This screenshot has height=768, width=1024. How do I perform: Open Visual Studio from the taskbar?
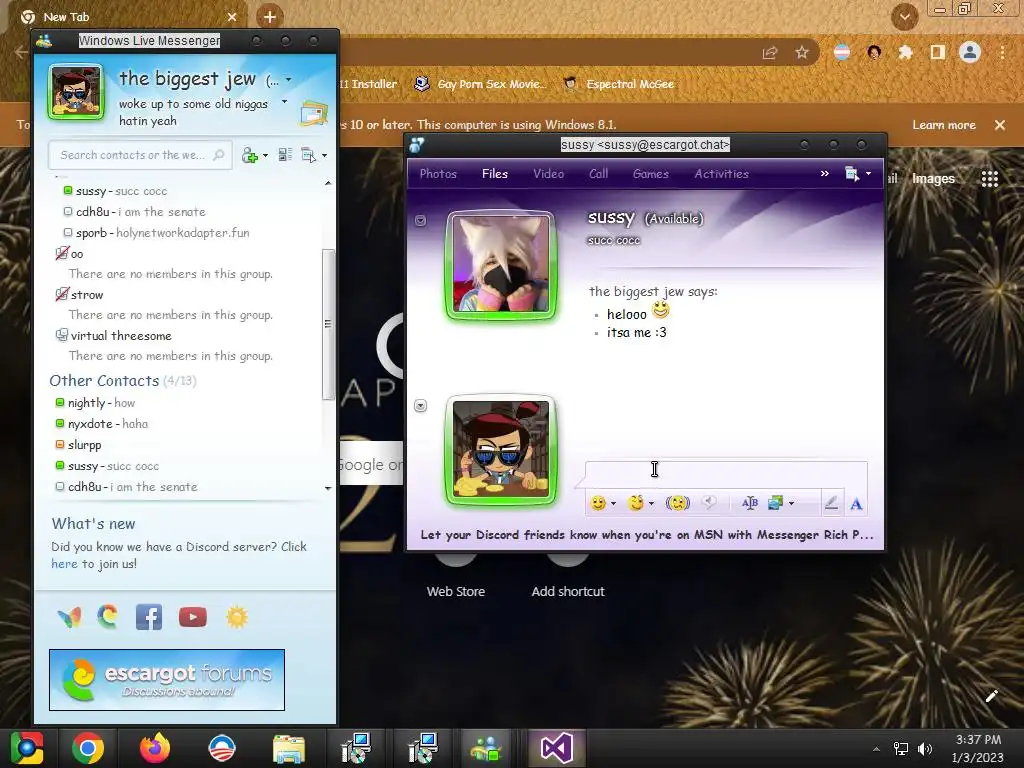point(556,748)
